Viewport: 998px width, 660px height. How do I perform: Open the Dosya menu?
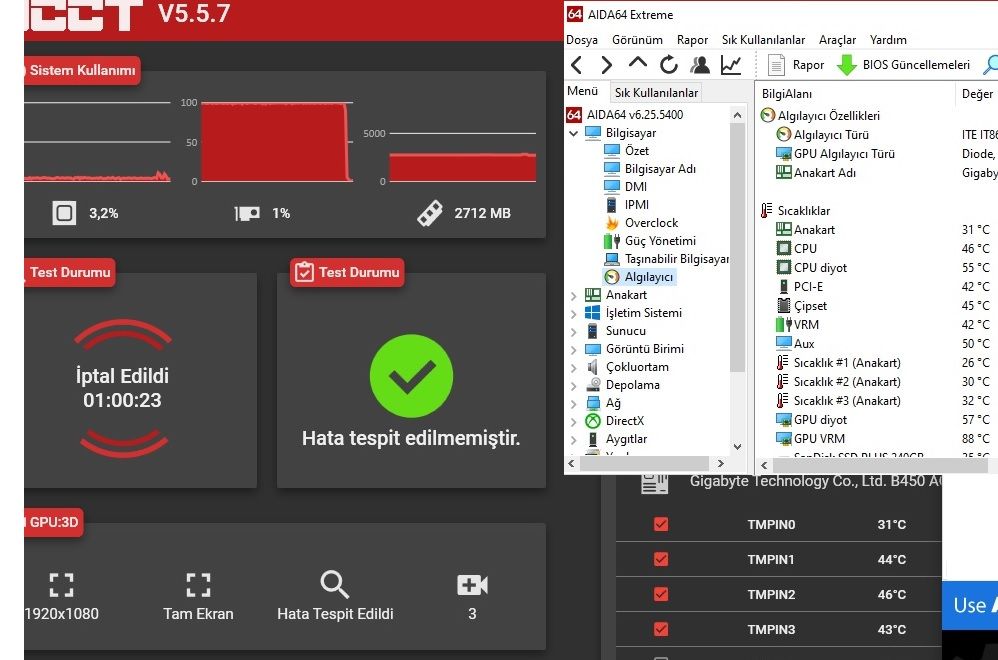coord(582,39)
